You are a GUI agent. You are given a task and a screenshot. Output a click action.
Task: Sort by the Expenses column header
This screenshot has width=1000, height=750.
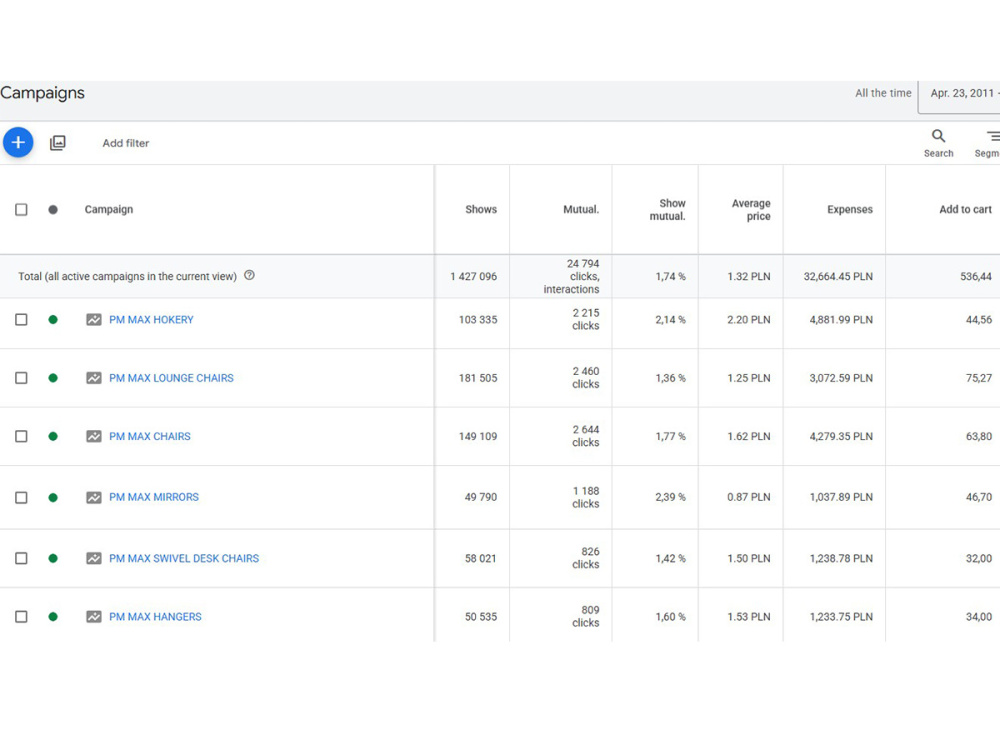[849, 209]
